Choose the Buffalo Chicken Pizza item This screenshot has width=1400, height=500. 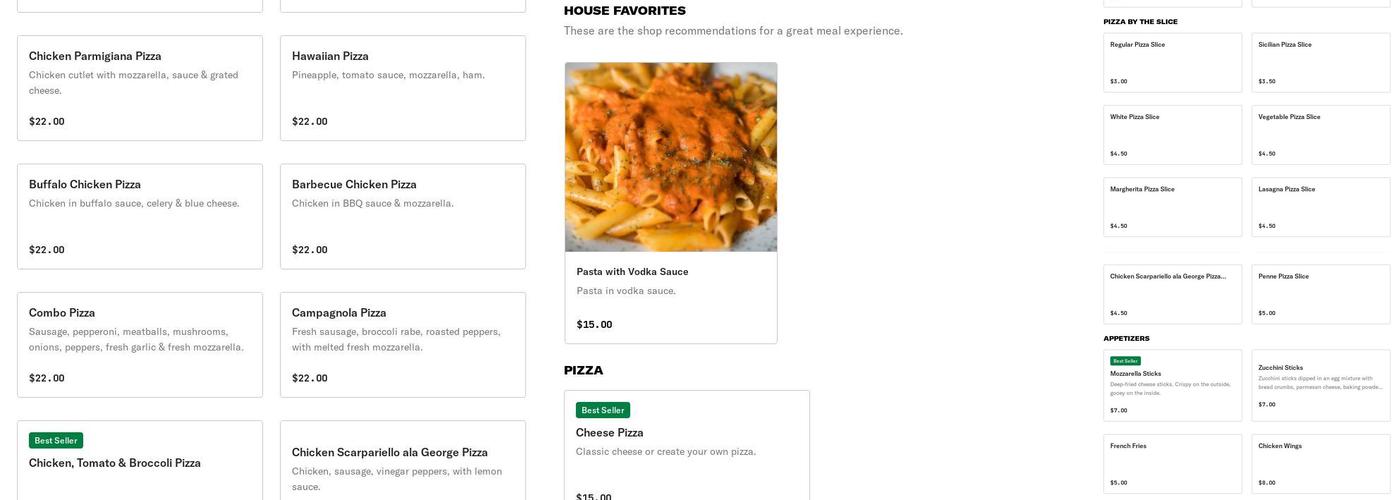coord(140,216)
